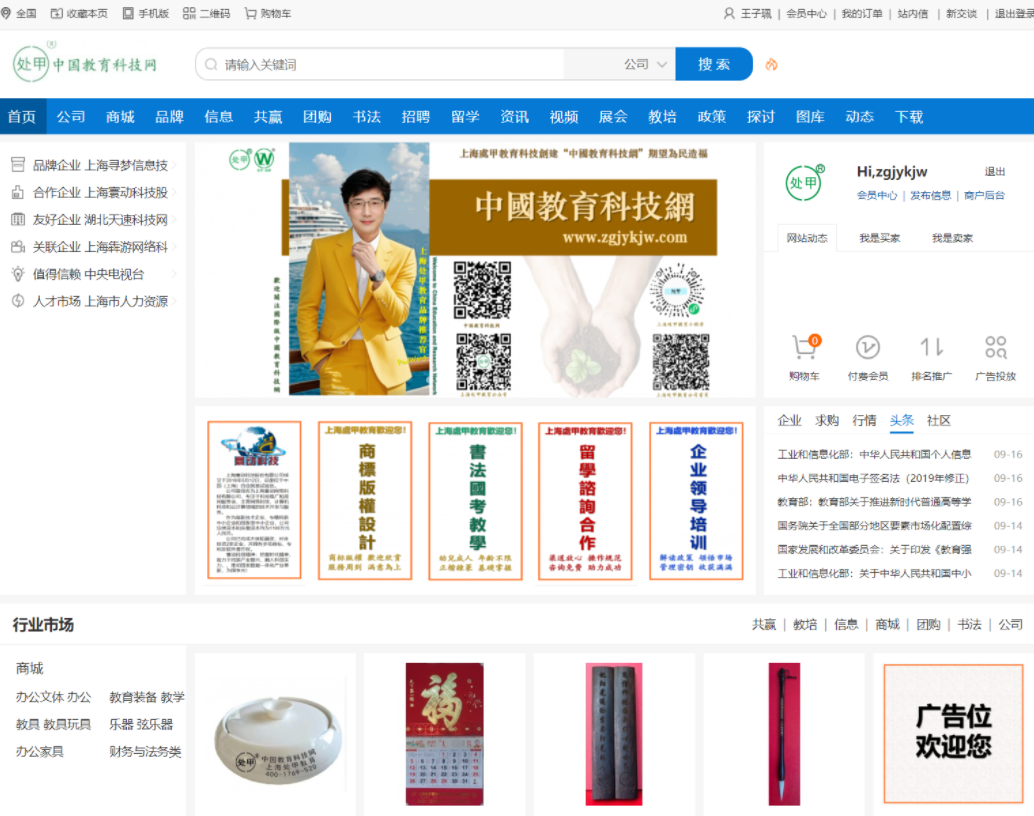This screenshot has height=816, width=1034.
Task: Click the user profile icon beside 王子珮
Action: [x=729, y=13]
